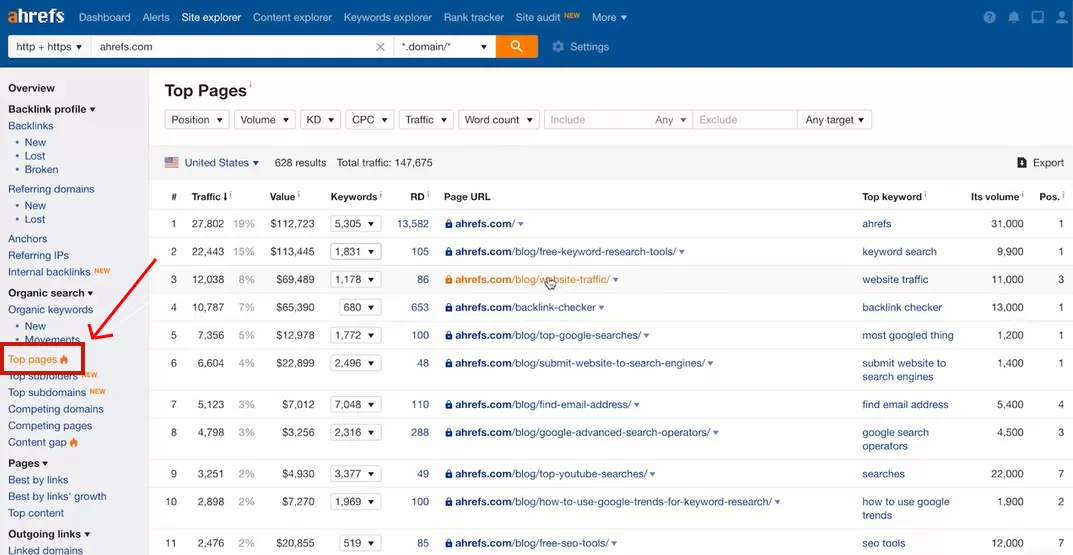Open the ahrefs.com/blog/top-google-searches/ page URL
Image resolution: width=1073 pixels, height=555 pixels.
click(x=548, y=335)
